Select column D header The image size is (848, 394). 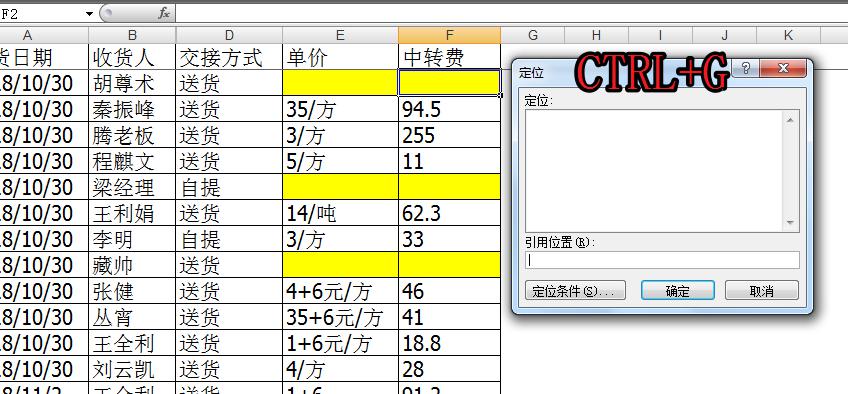pos(229,36)
